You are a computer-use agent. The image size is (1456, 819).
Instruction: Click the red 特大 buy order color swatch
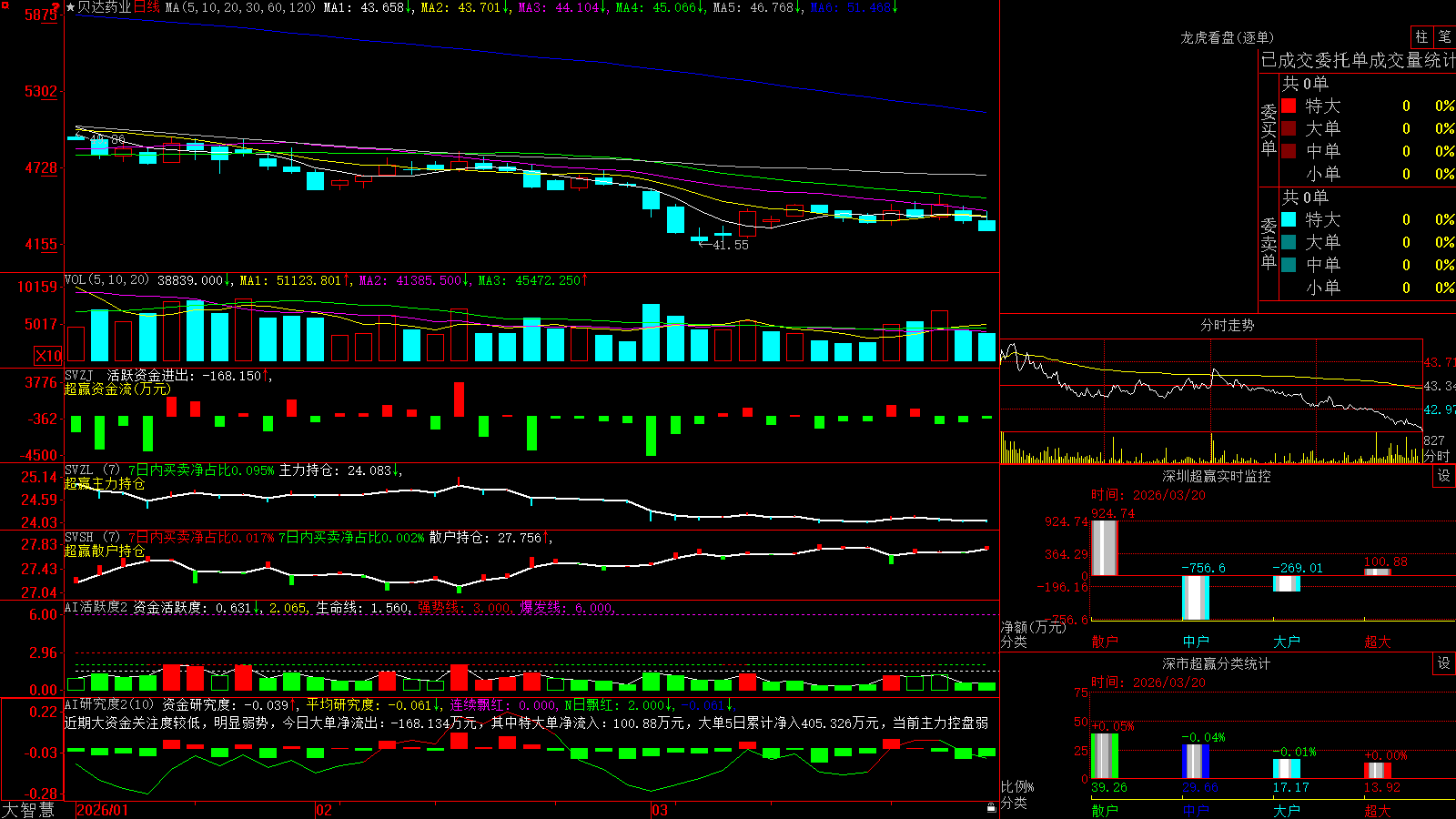pyautogui.click(x=1289, y=106)
